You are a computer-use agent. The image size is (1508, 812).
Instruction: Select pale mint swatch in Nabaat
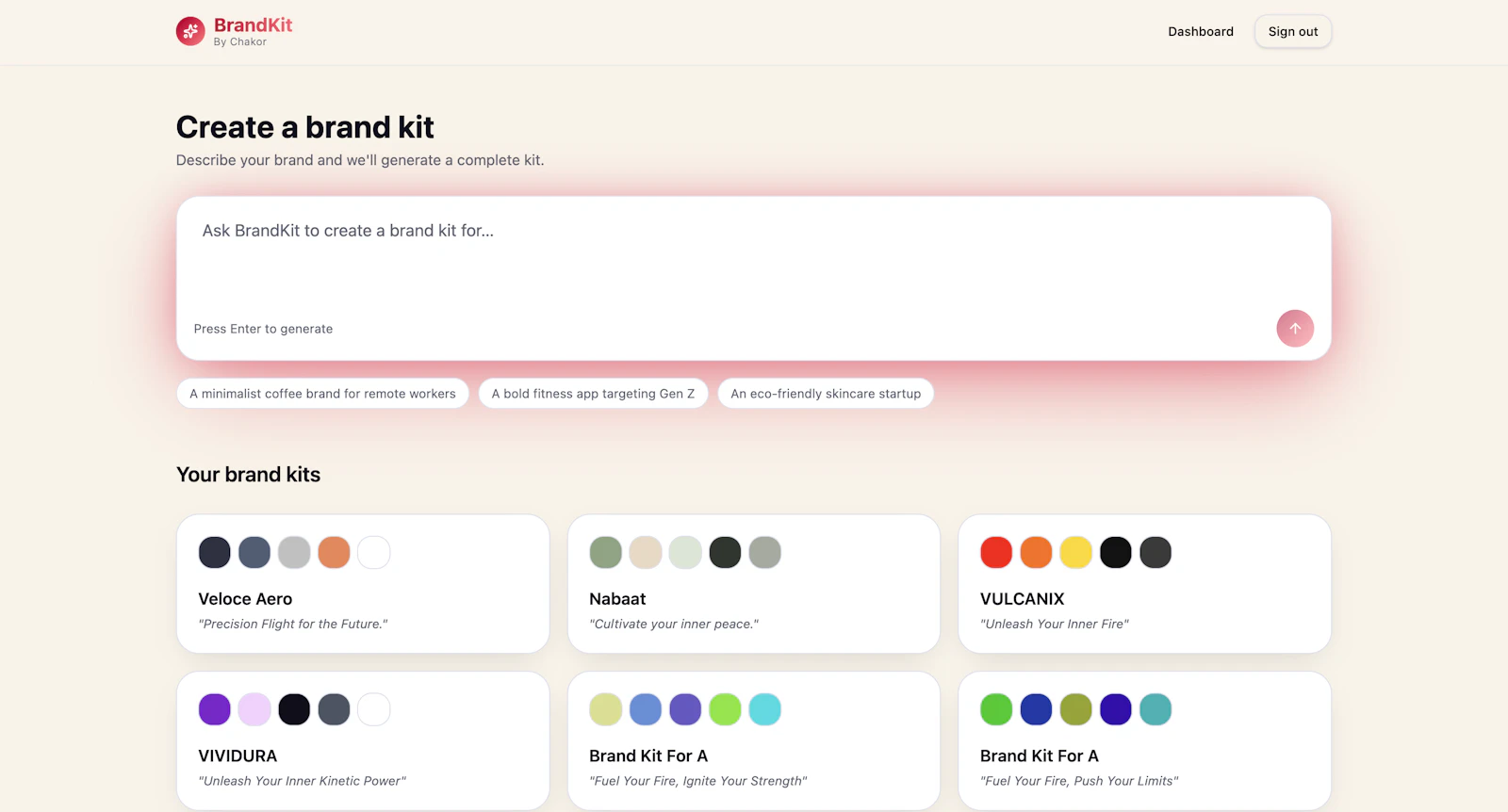click(685, 553)
